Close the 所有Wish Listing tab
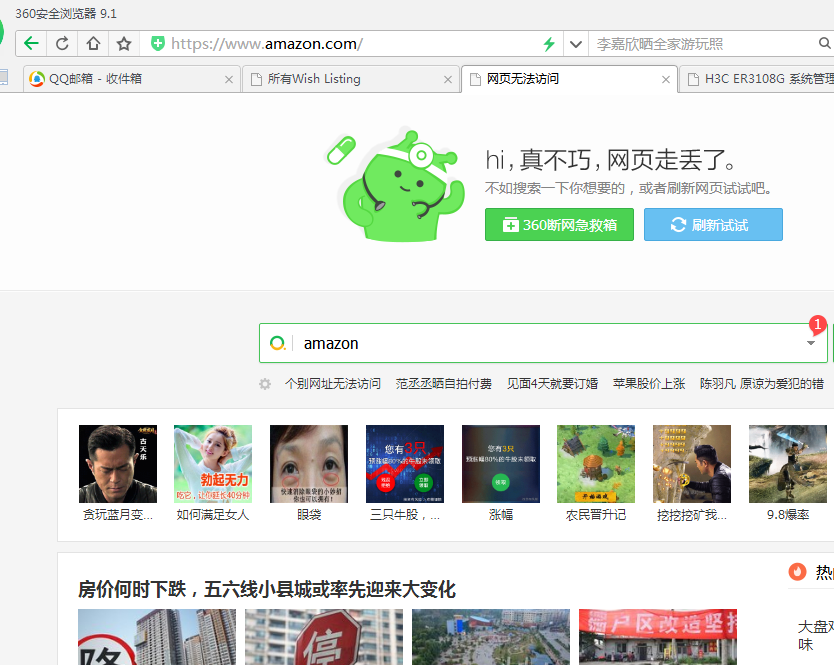The width and height of the screenshot is (834, 665). [448, 79]
